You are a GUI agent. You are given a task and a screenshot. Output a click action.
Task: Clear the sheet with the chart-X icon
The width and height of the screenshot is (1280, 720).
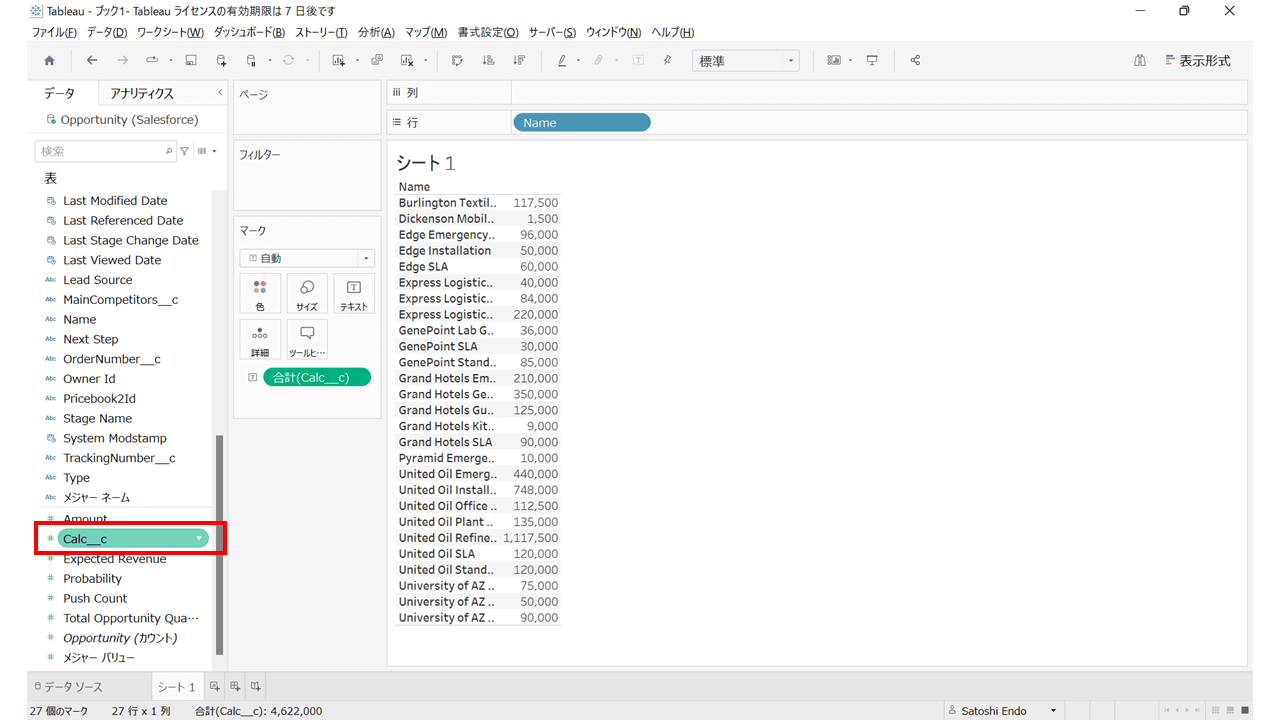click(x=407, y=61)
